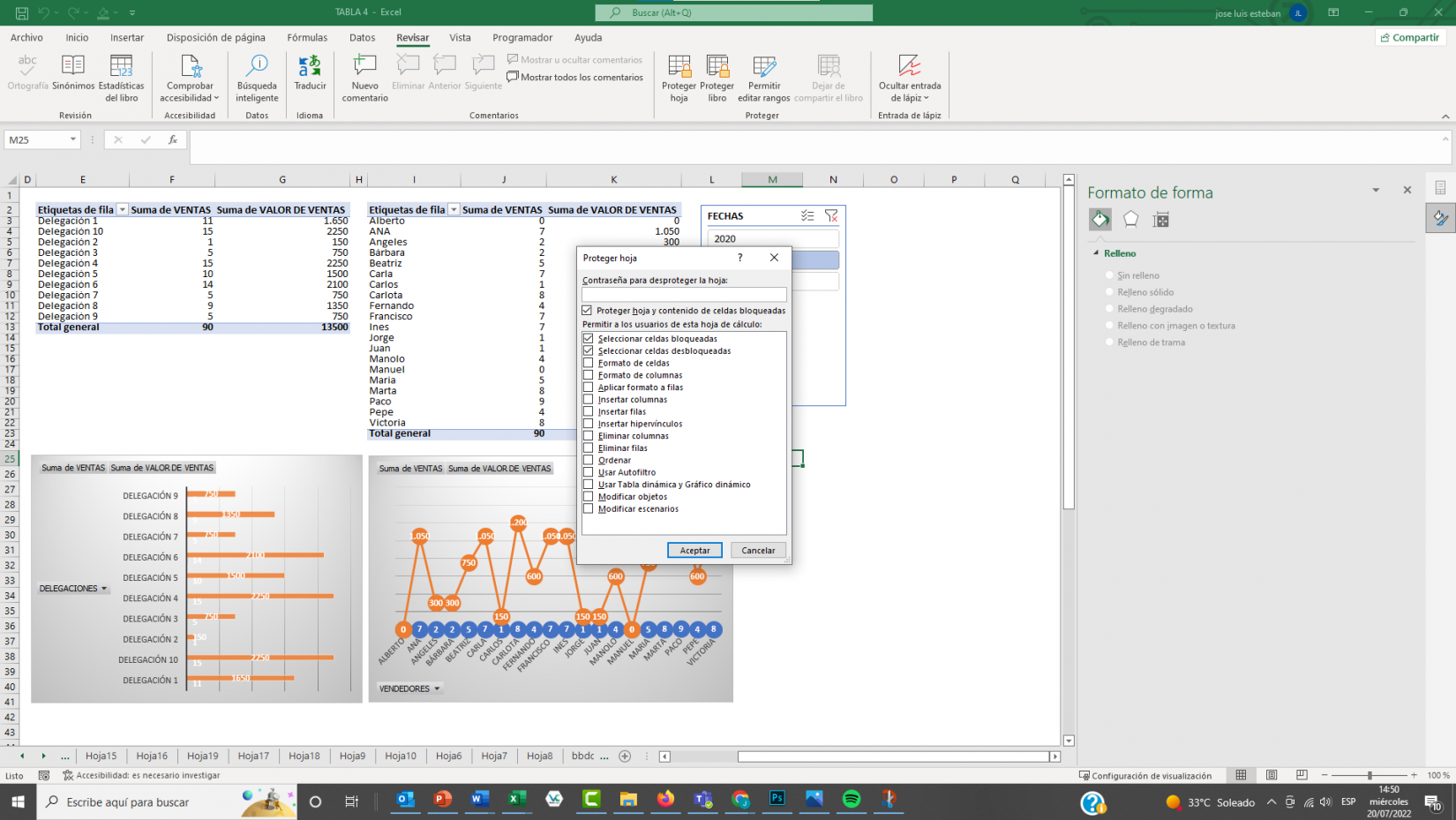The height and width of the screenshot is (820, 1456).
Task: Switch to the Fórmulas ribbon tab
Action: (307, 38)
